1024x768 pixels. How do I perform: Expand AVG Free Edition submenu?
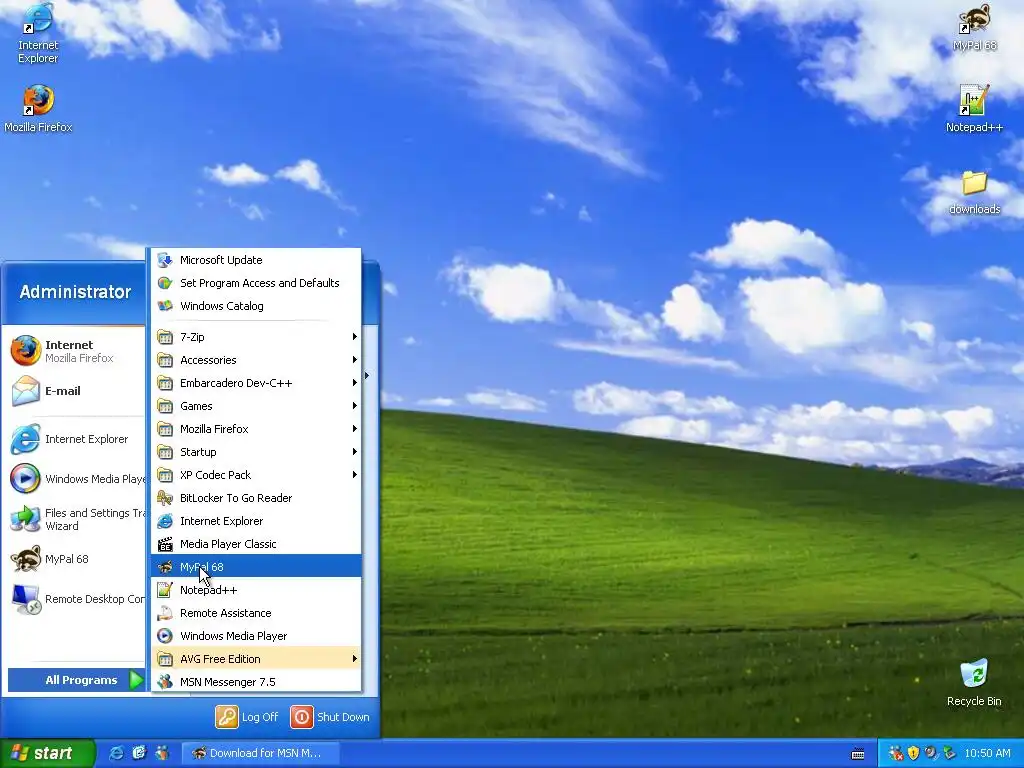[x=256, y=659]
